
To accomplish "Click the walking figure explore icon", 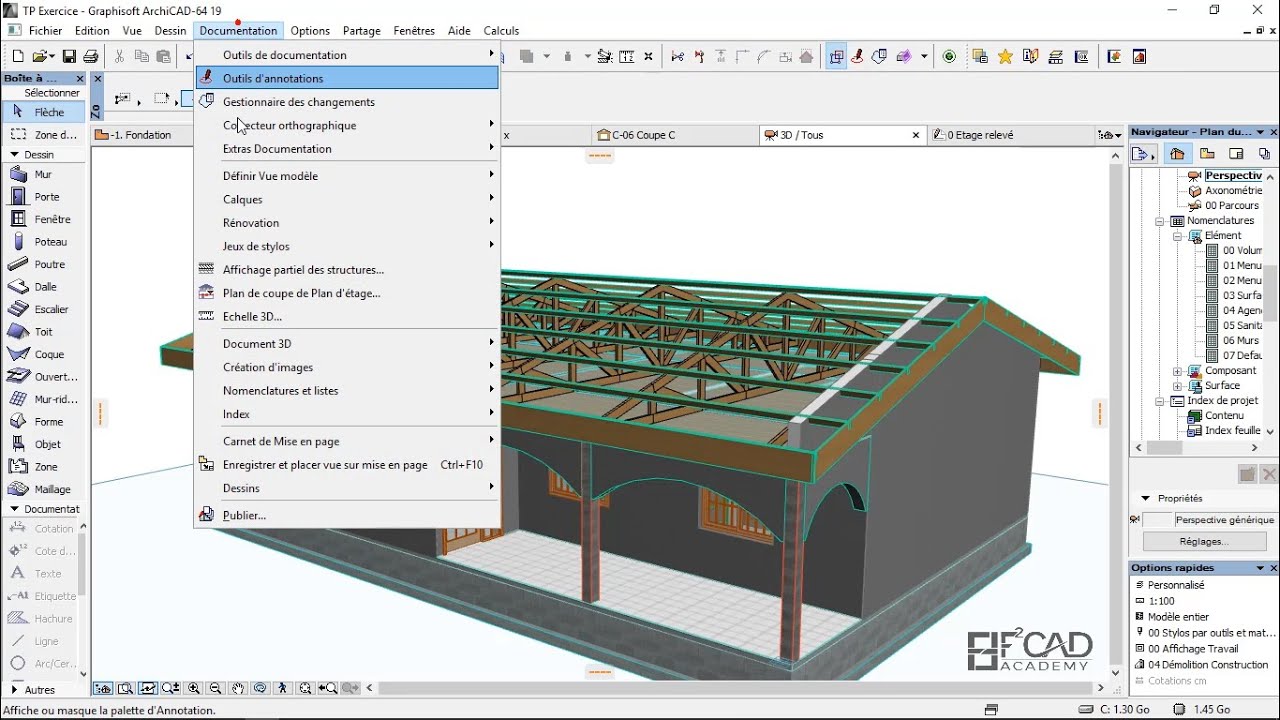I will coord(283,688).
